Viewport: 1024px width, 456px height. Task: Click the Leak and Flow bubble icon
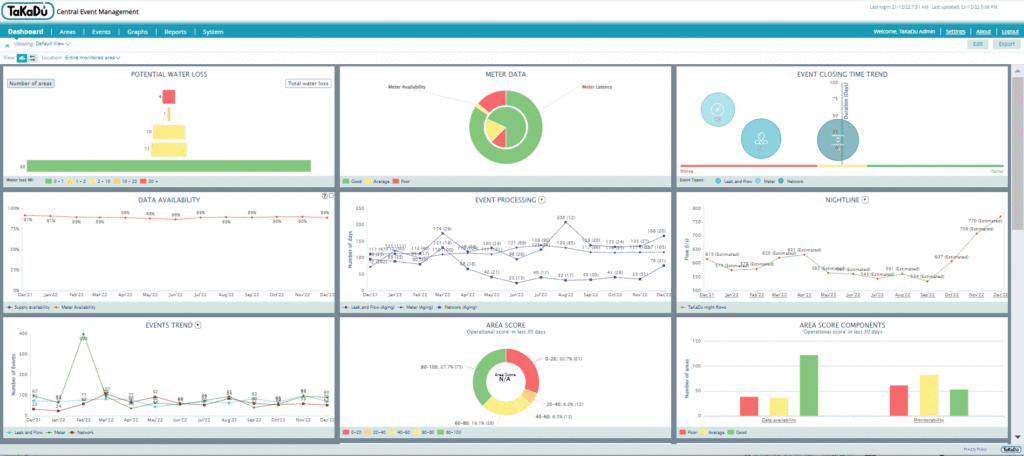[761, 139]
